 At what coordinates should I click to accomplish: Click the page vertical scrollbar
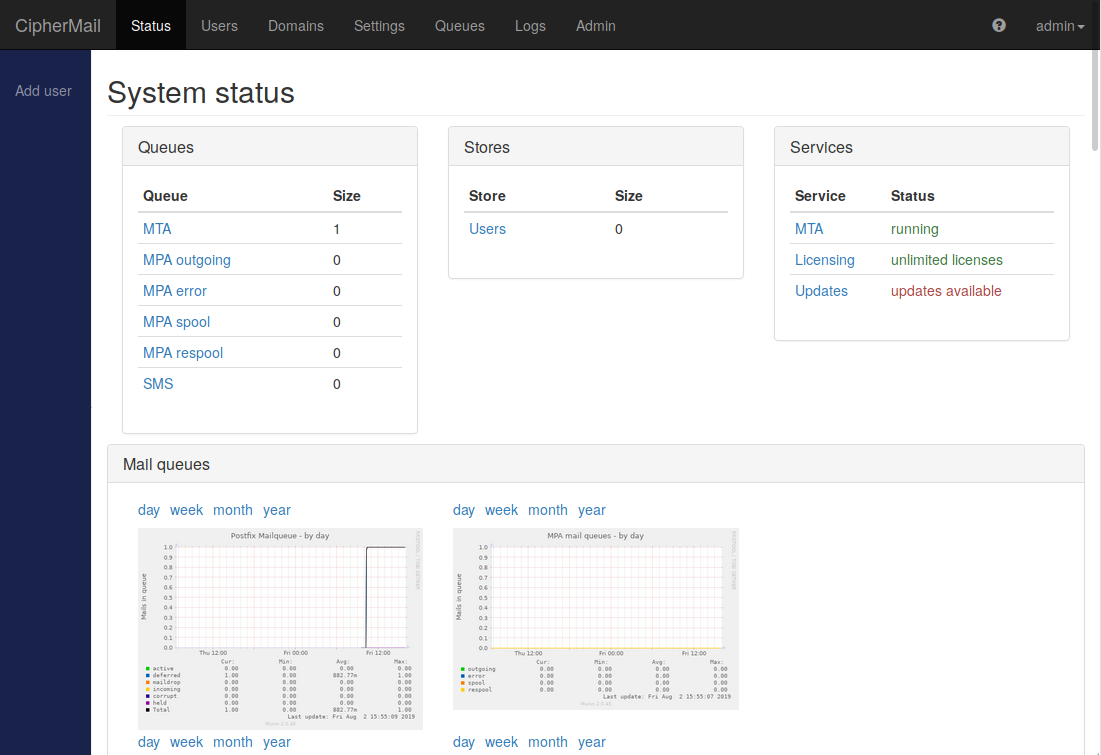1095,101
